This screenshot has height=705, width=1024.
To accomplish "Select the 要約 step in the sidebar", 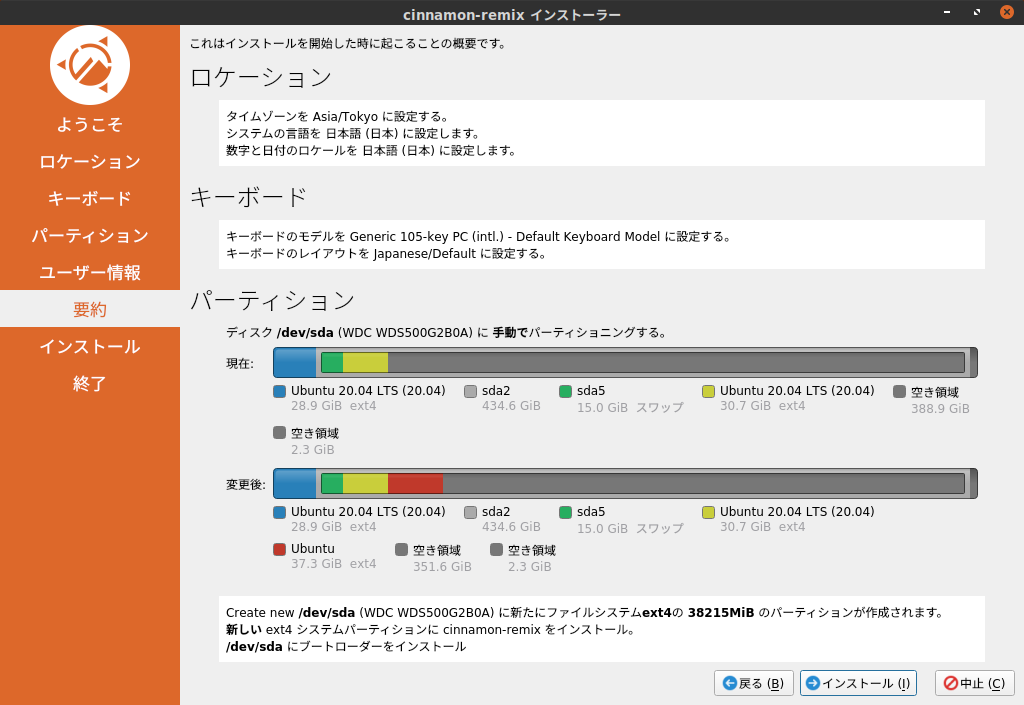I will tap(90, 309).
